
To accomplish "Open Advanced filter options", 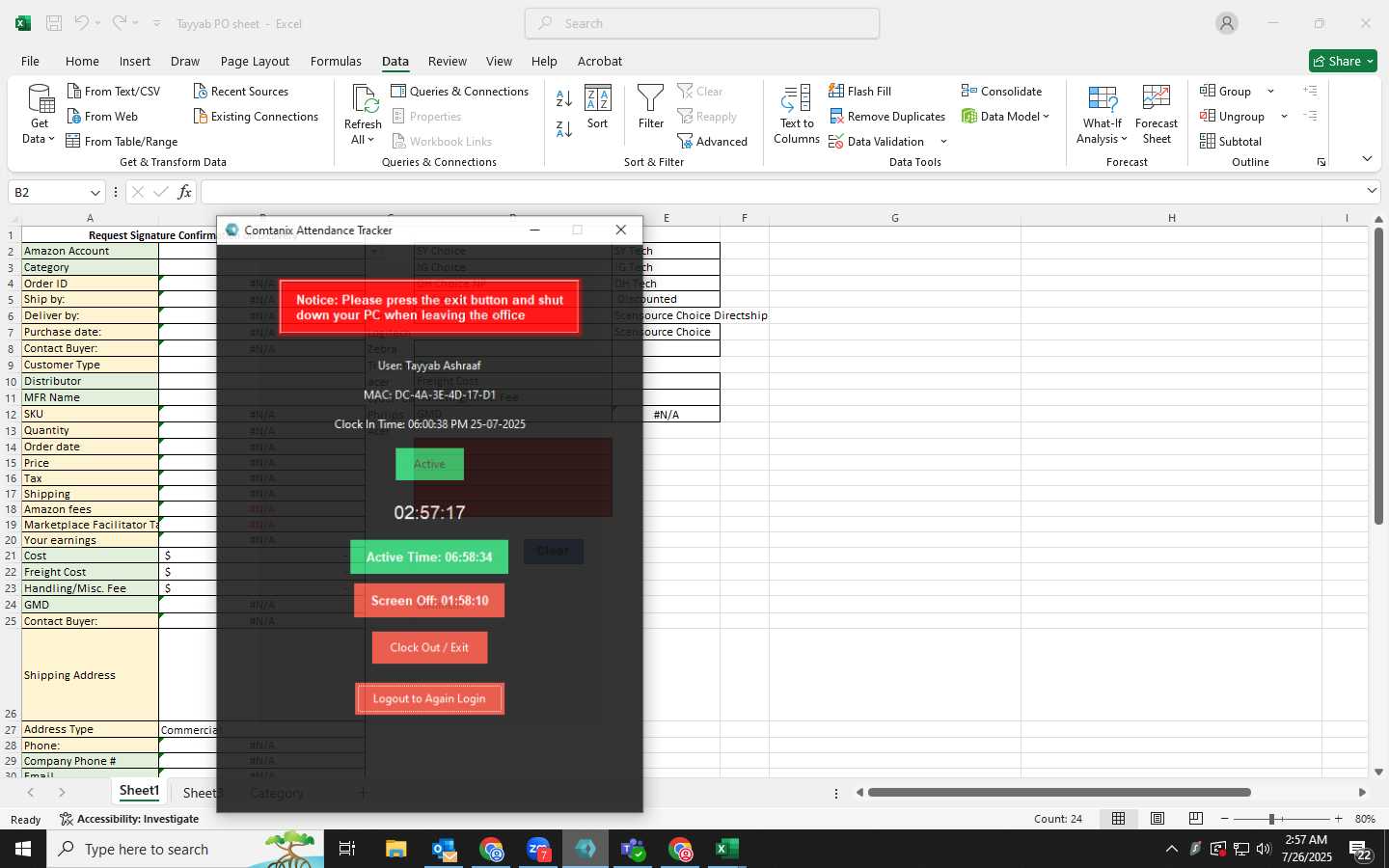I will coord(713,141).
